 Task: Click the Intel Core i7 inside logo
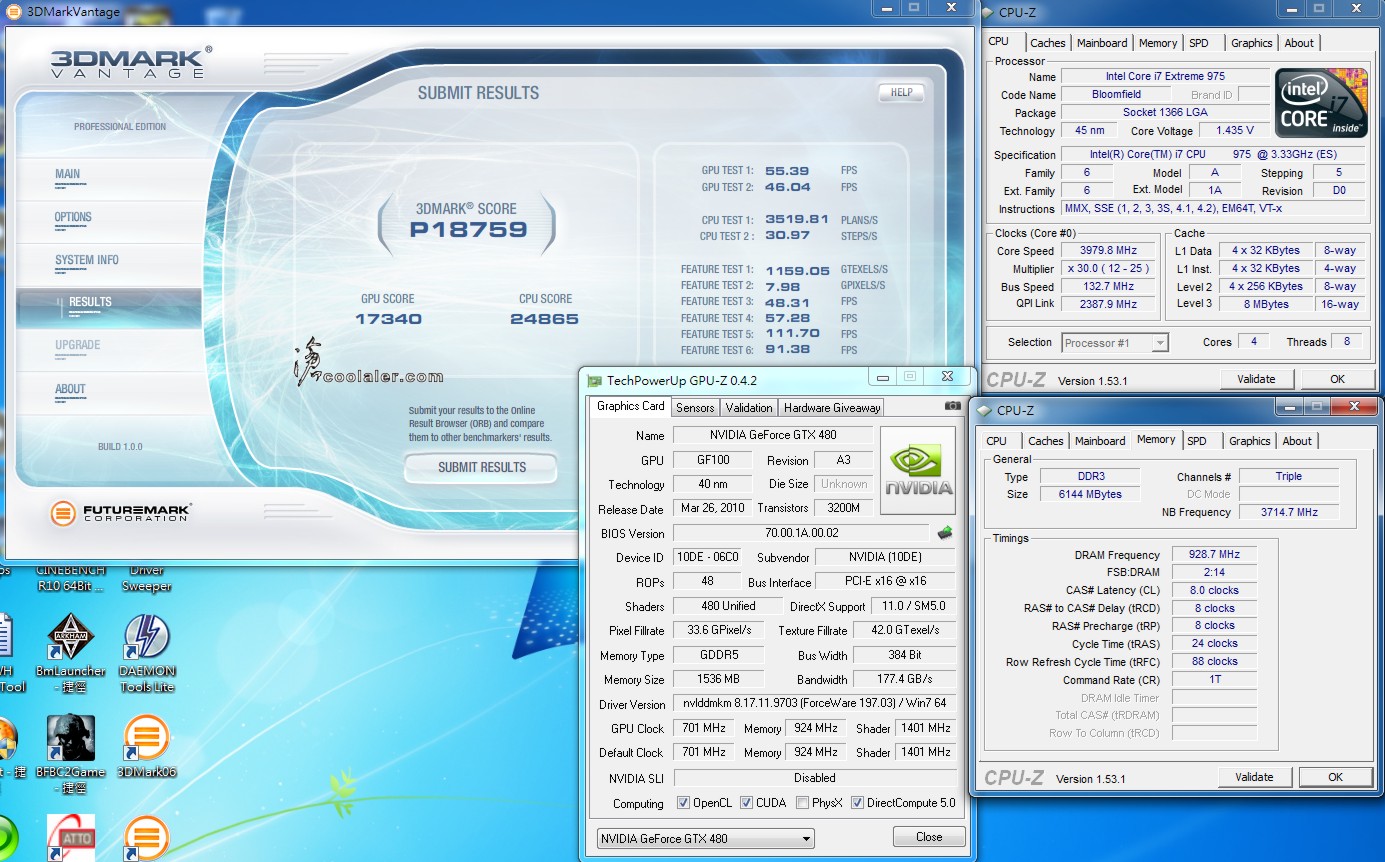1322,103
